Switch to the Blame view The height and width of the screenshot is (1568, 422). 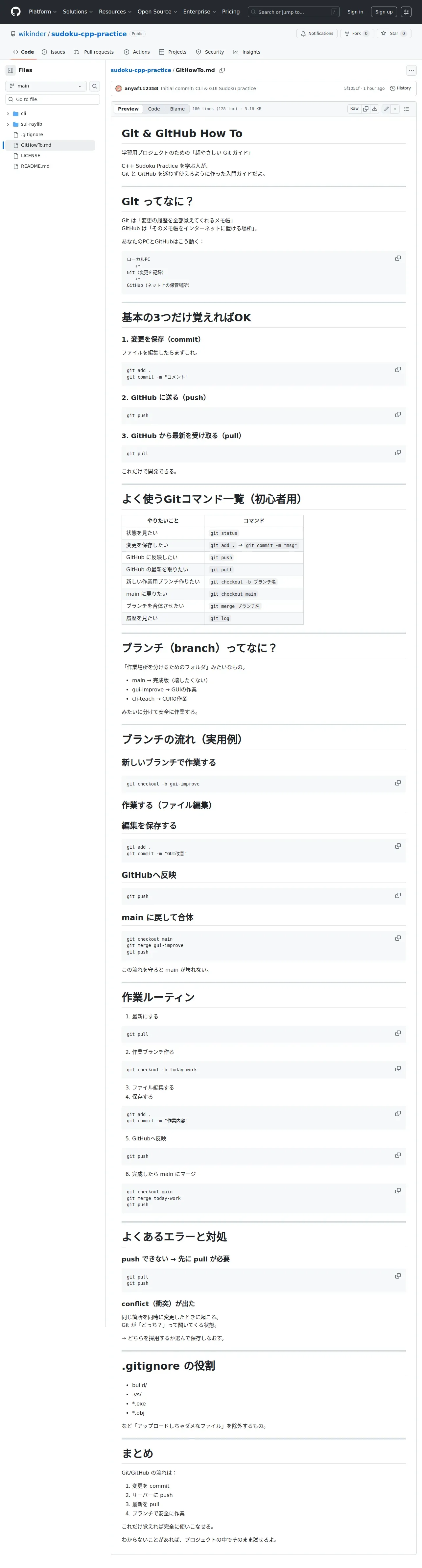click(177, 109)
